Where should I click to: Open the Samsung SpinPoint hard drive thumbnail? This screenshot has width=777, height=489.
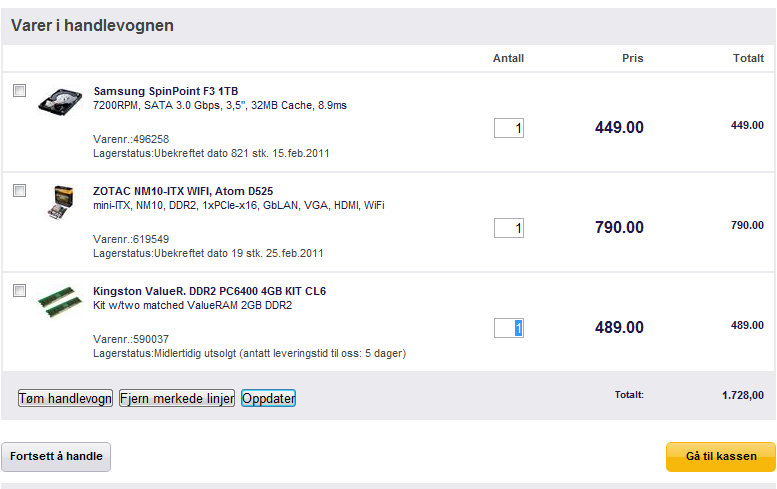60,102
